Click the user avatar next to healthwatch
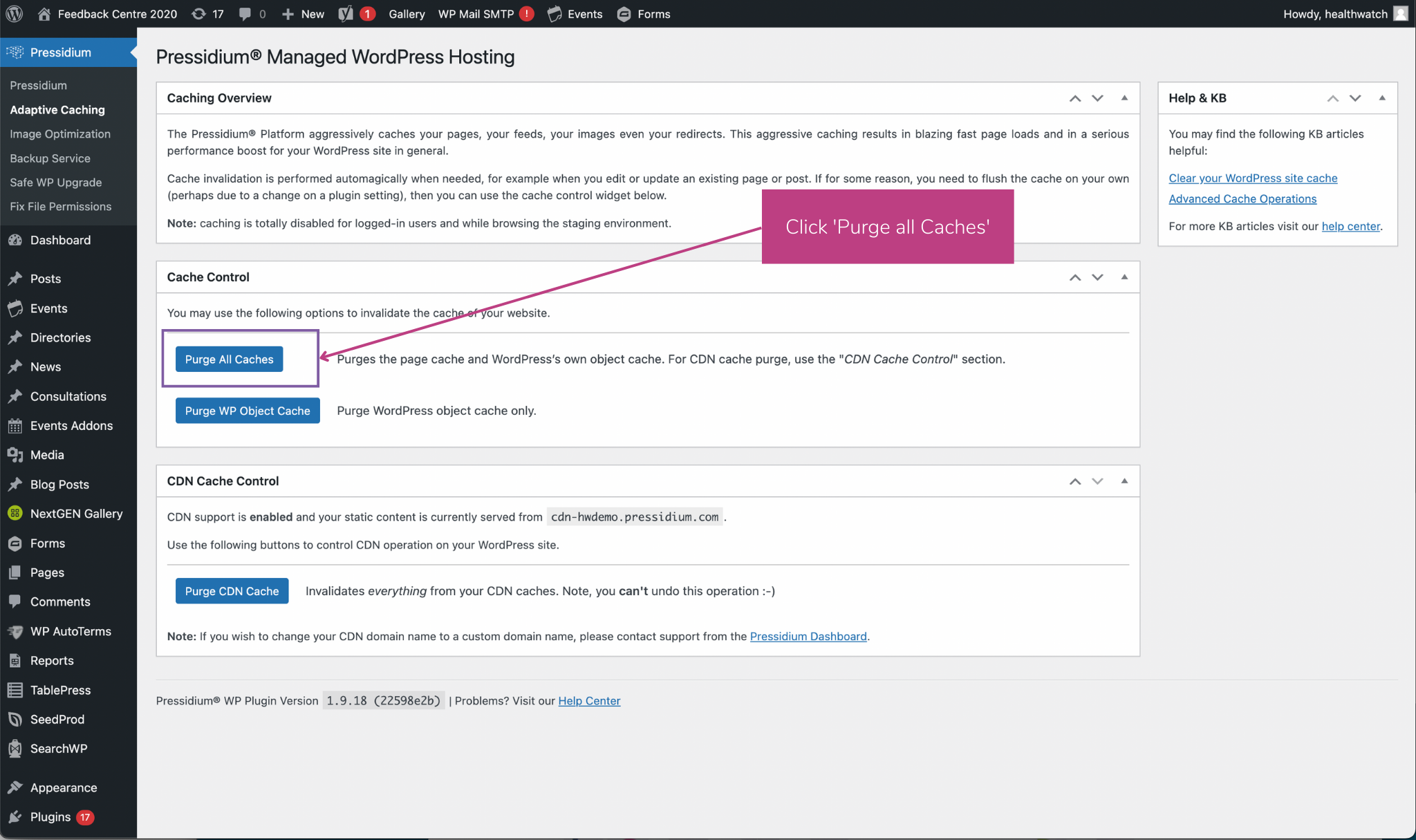The height and width of the screenshot is (840, 1416). [x=1400, y=14]
